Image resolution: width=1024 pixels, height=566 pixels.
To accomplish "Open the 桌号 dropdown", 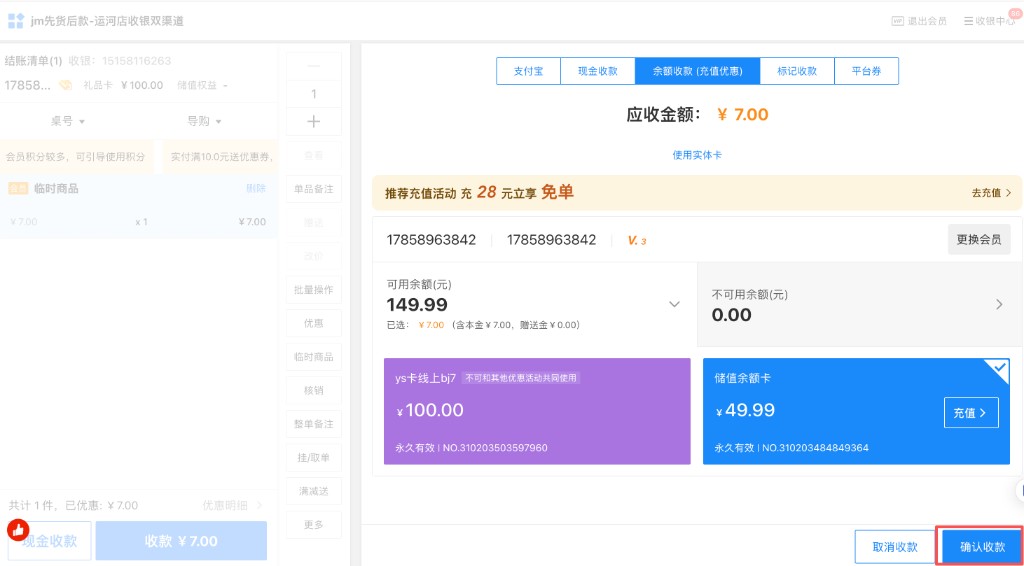I will point(68,121).
